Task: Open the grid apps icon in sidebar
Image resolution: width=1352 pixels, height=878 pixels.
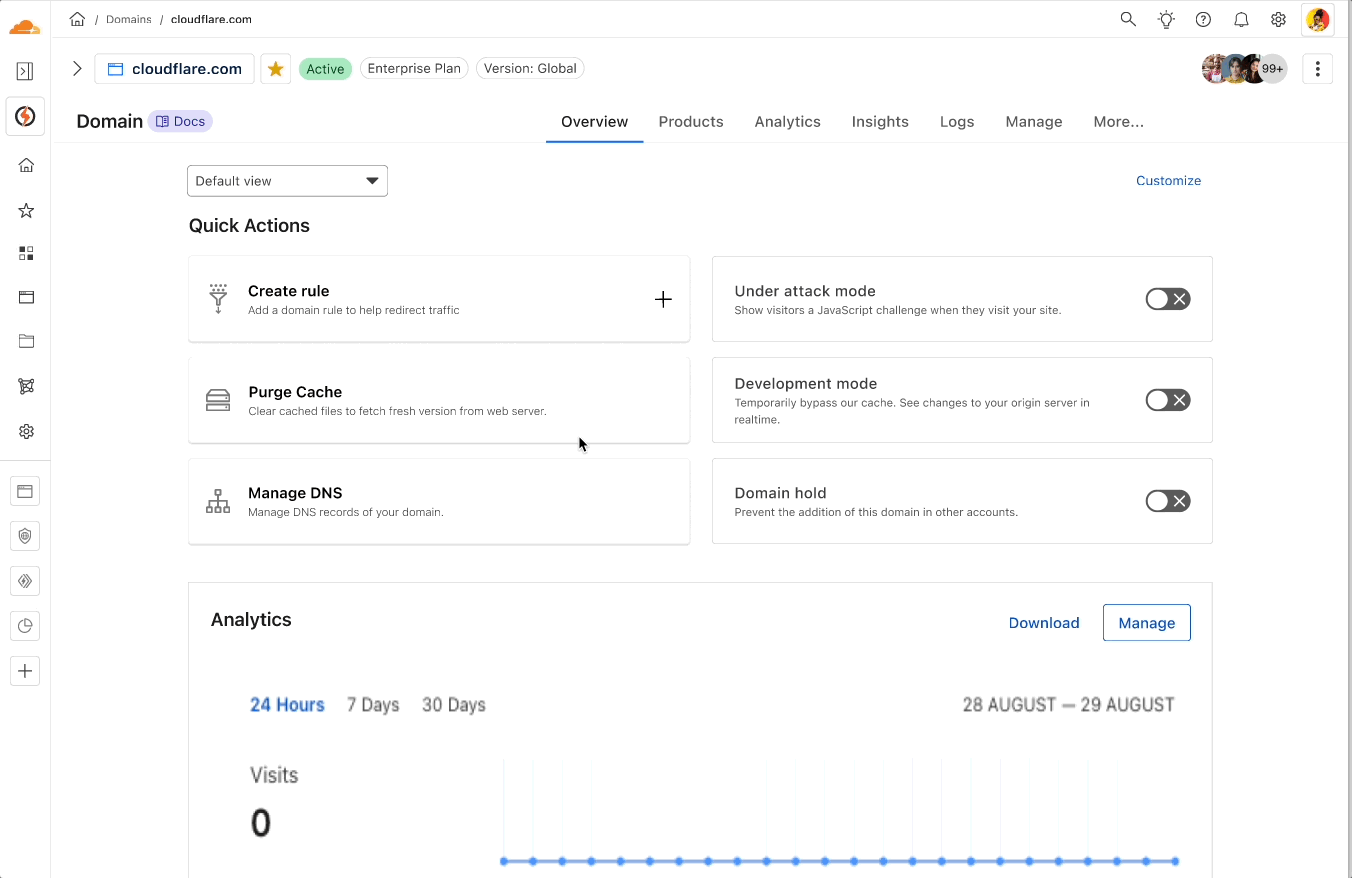Action: click(x=27, y=253)
